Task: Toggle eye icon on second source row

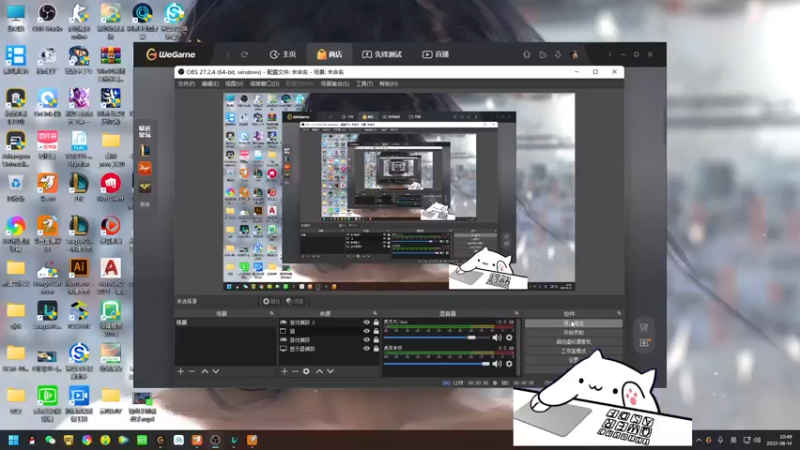Action: pos(366,331)
